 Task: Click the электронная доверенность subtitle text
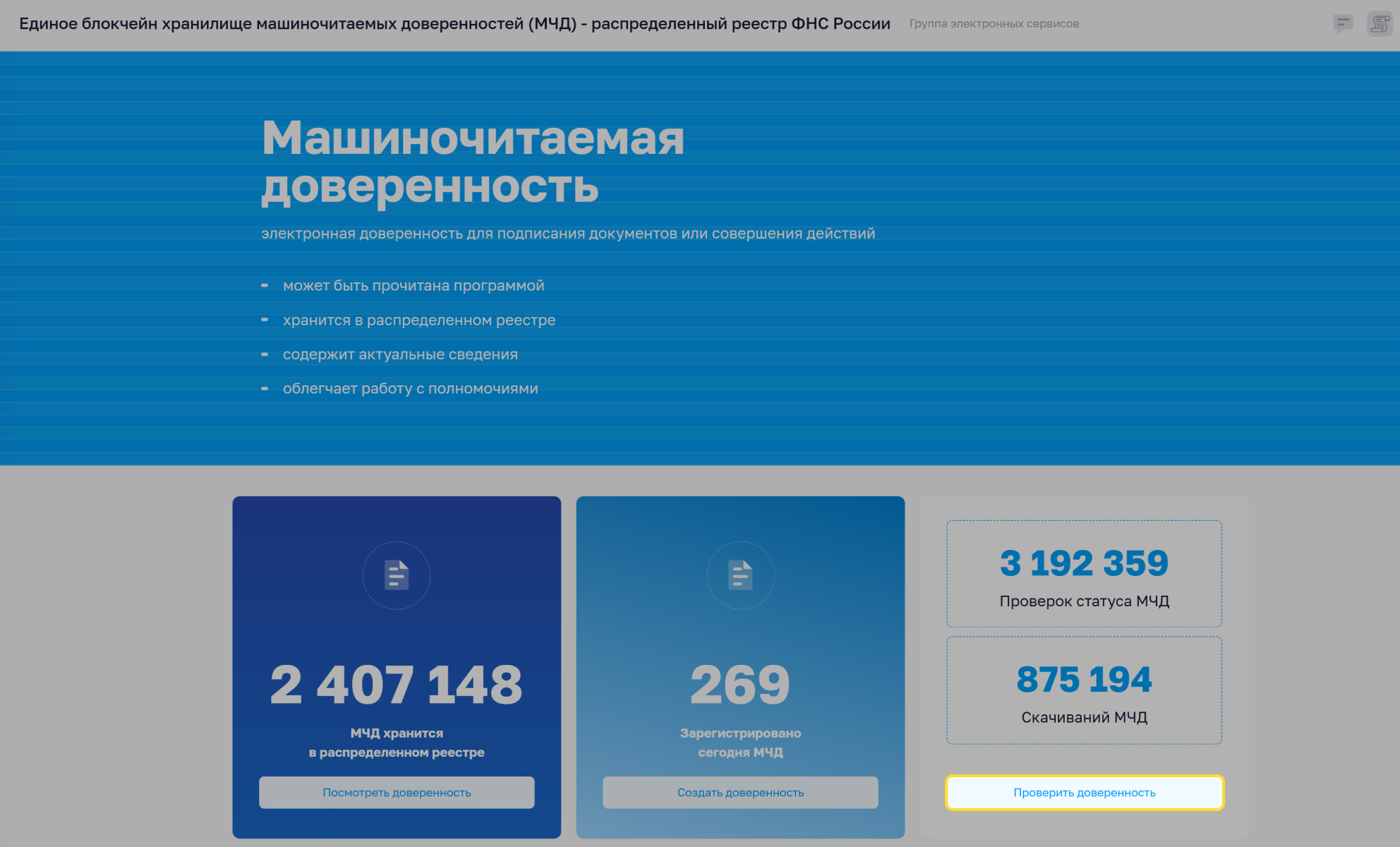[567, 234]
